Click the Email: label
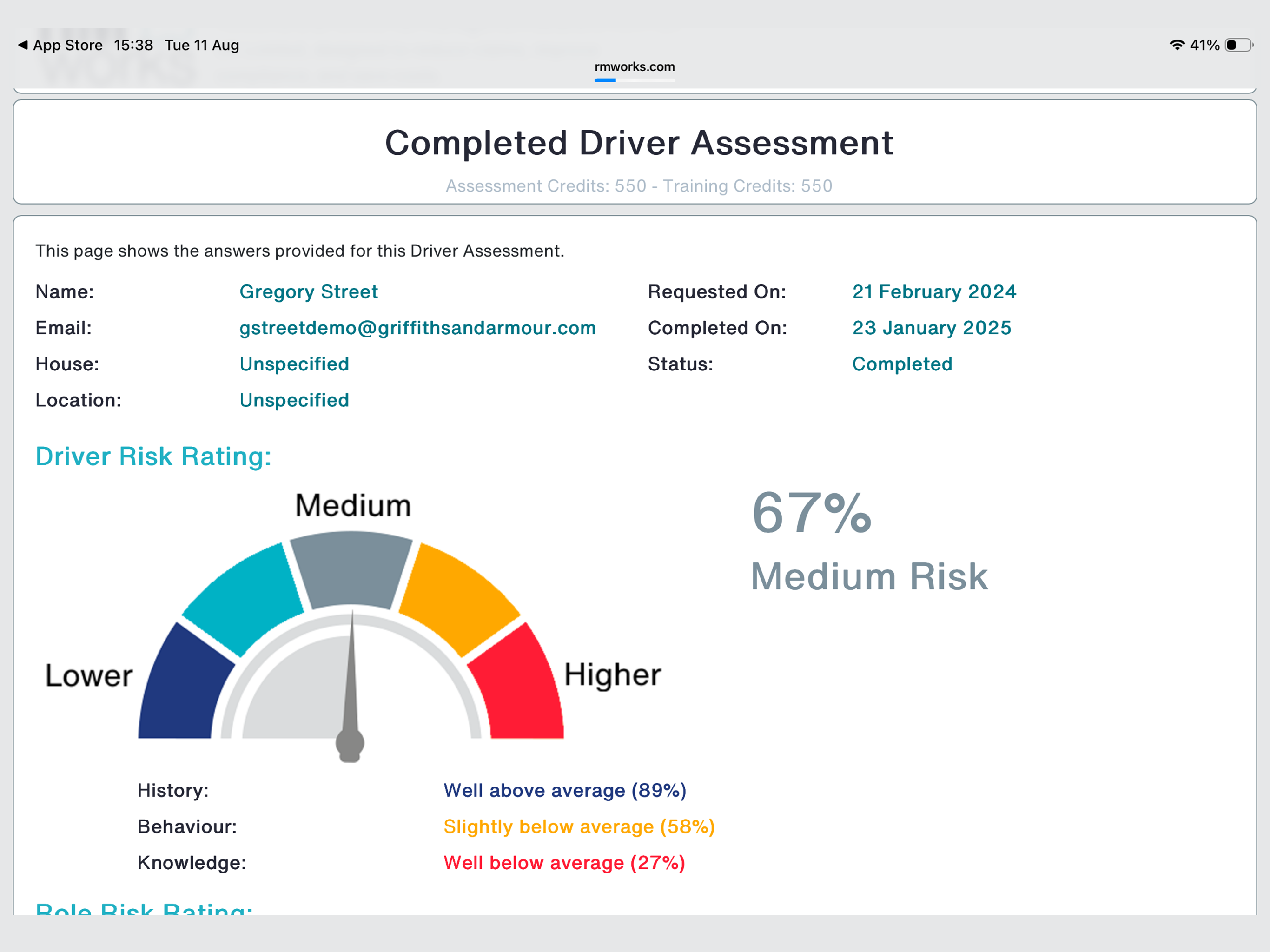The image size is (1270, 952). [x=64, y=328]
